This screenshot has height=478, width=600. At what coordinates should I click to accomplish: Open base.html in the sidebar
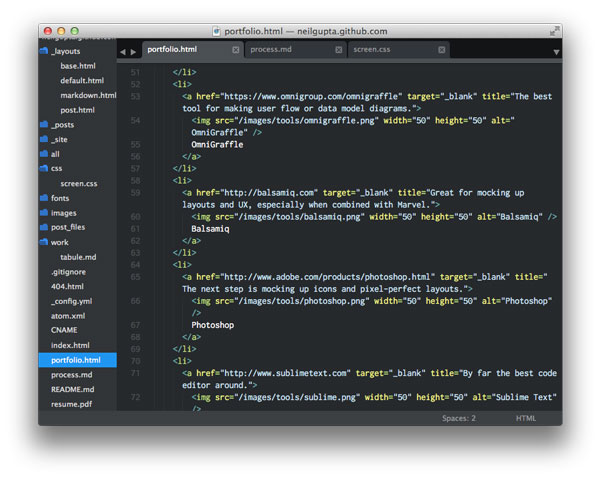[78, 66]
